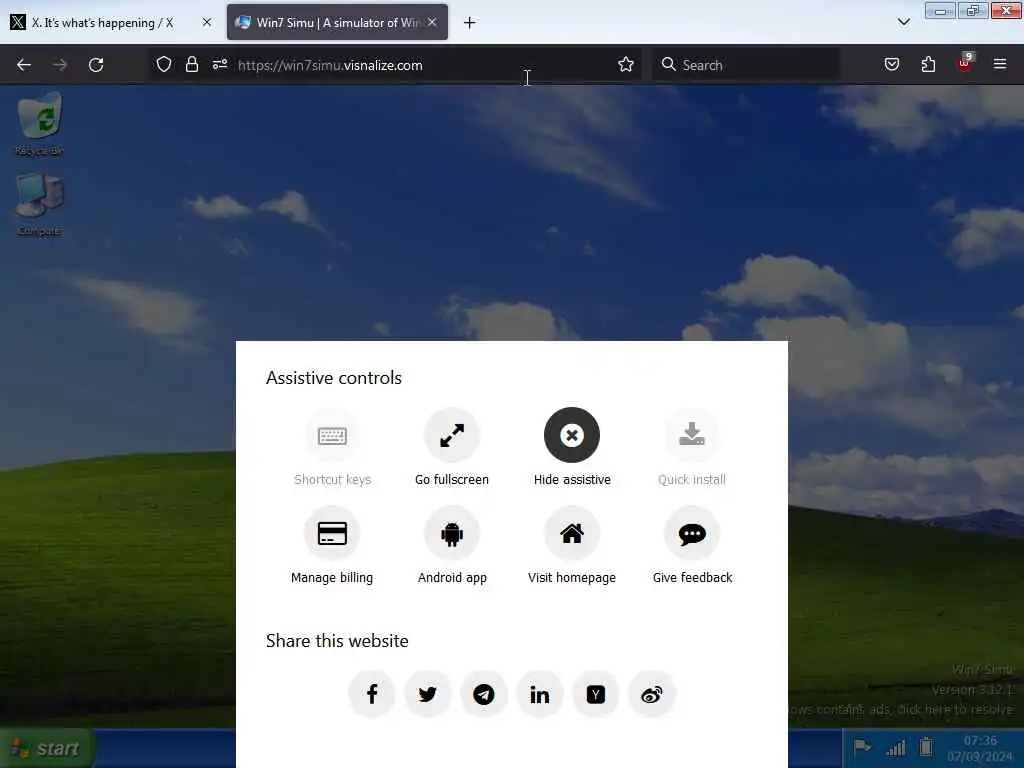Open the Firefox hamburger menu
Image resolution: width=1024 pixels, height=768 pixels.
click(1000, 64)
